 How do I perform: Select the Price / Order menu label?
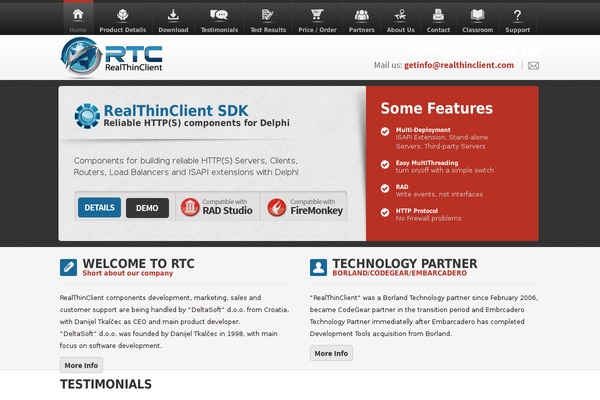317,30
